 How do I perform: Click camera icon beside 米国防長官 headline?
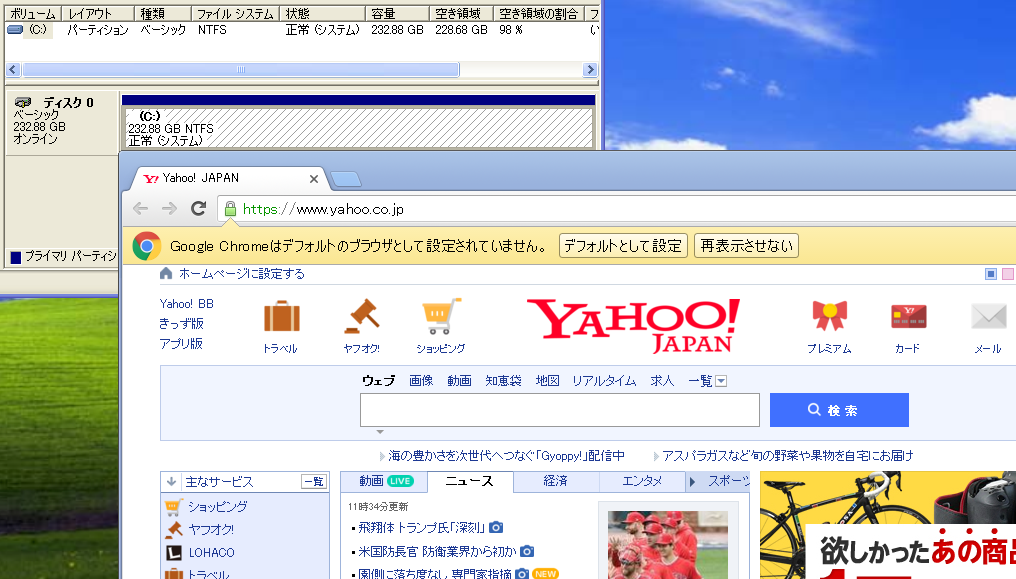[x=527, y=552]
